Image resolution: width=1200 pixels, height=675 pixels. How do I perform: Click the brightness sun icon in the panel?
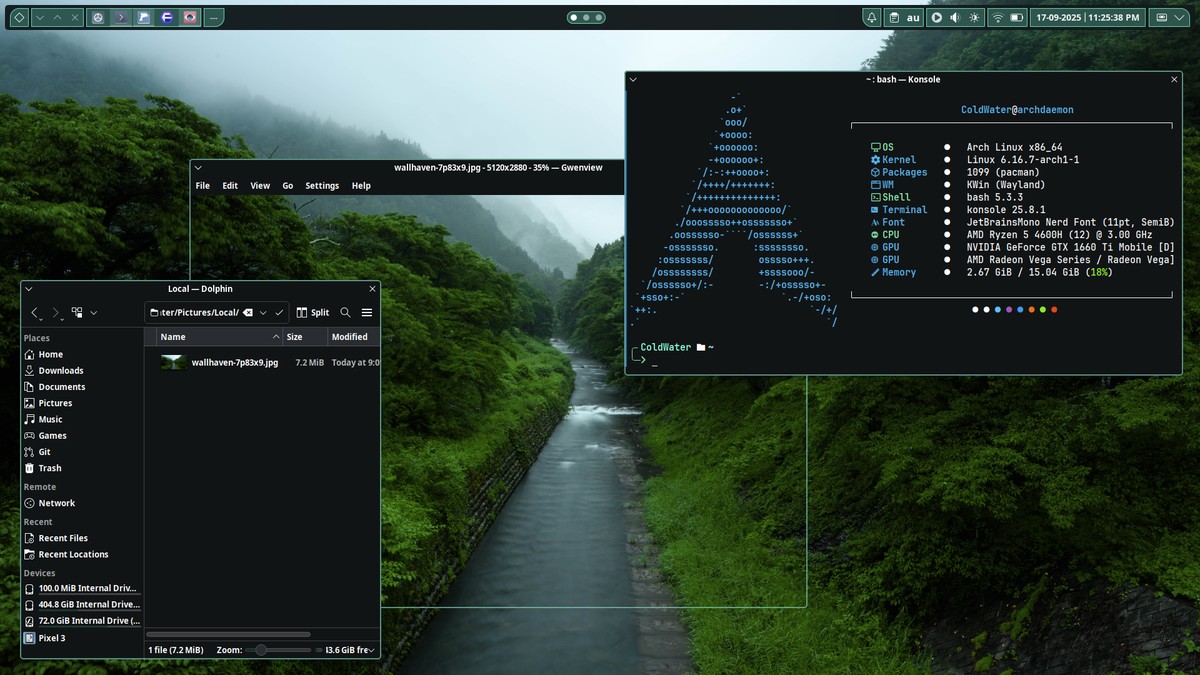point(972,17)
